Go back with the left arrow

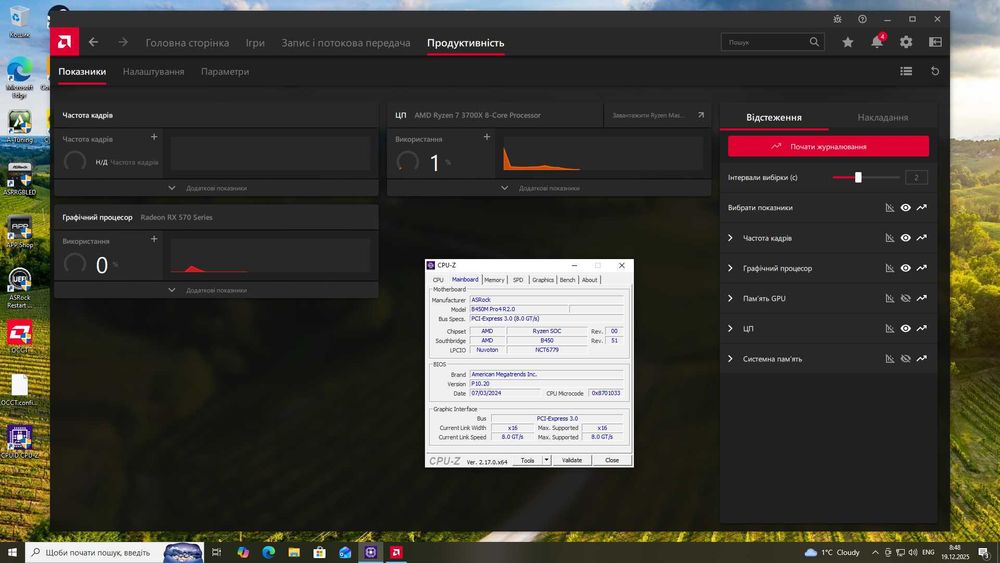click(94, 42)
